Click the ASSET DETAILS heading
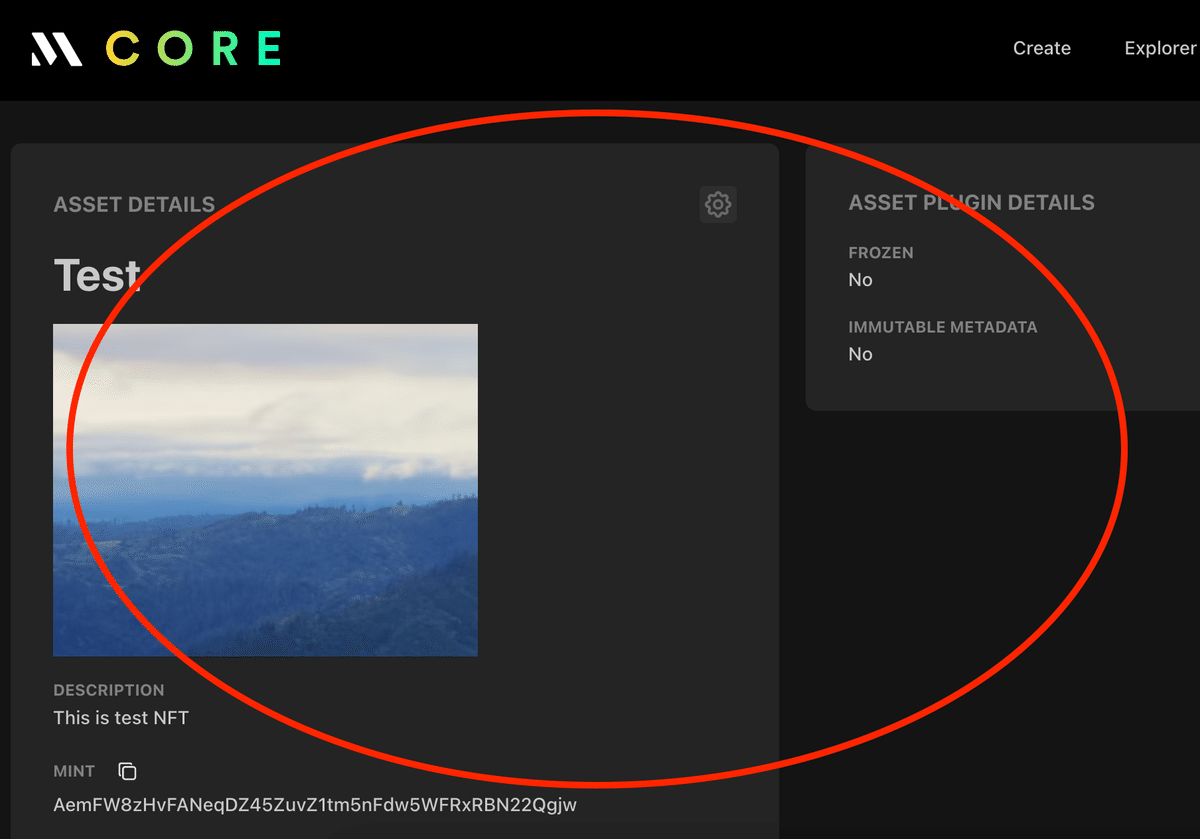Screen dimensions: 1200x839 point(134,205)
